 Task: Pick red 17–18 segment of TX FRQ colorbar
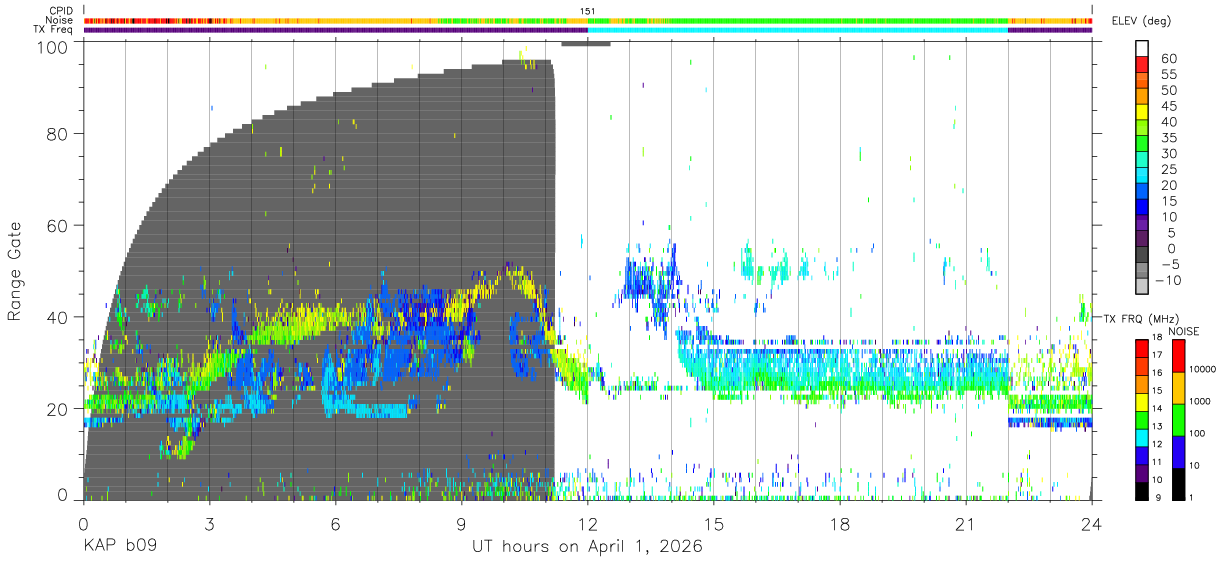[x=1142, y=348]
